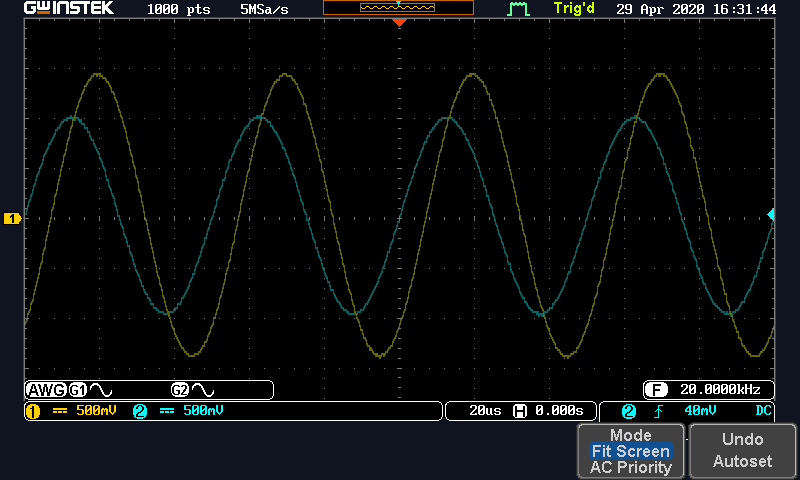Image resolution: width=800 pixels, height=480 pixels.
Task: Click the AWG label badge
Action: coord(45,390)
